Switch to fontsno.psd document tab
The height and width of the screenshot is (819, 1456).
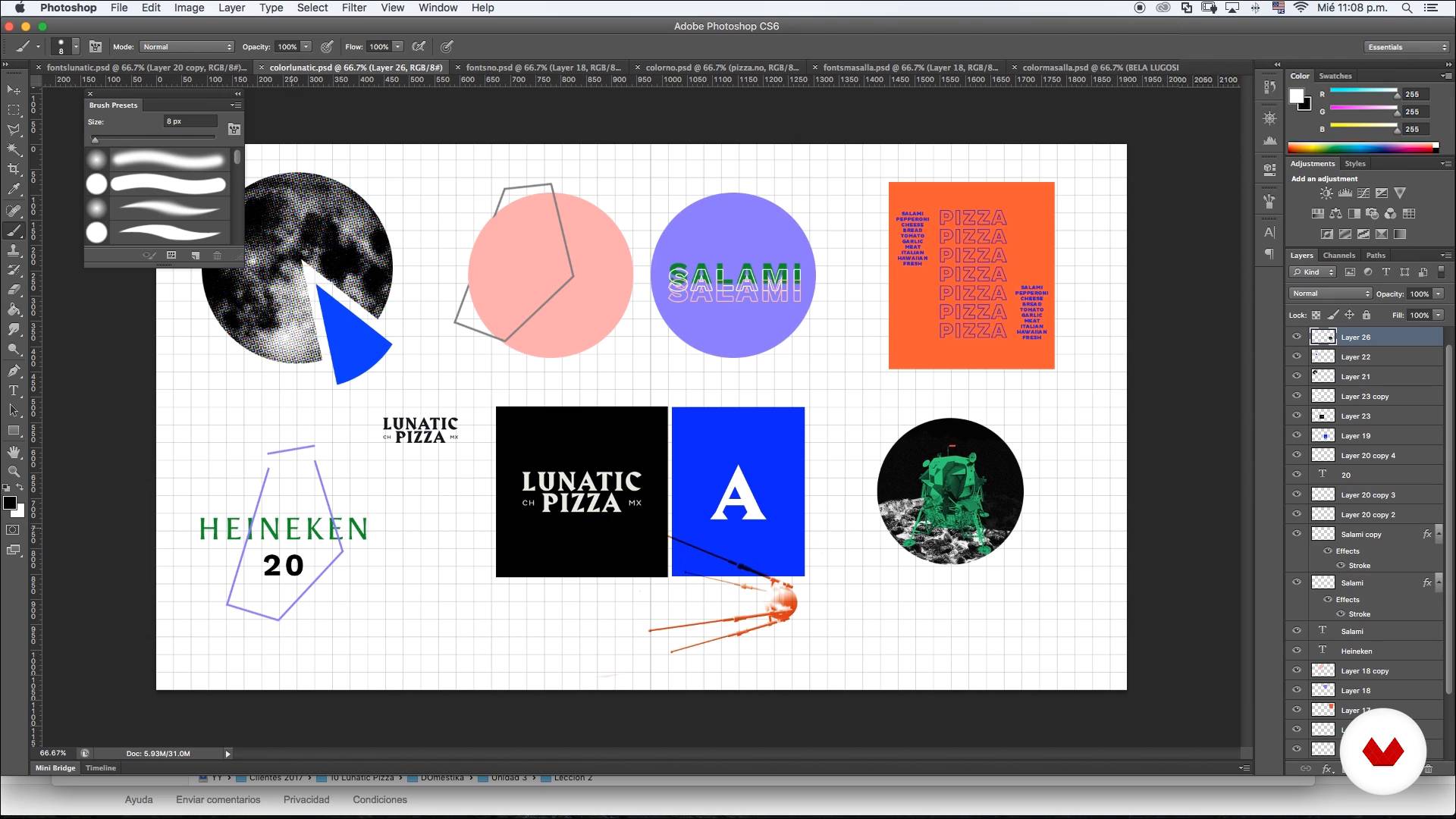[x=543, y=67]
